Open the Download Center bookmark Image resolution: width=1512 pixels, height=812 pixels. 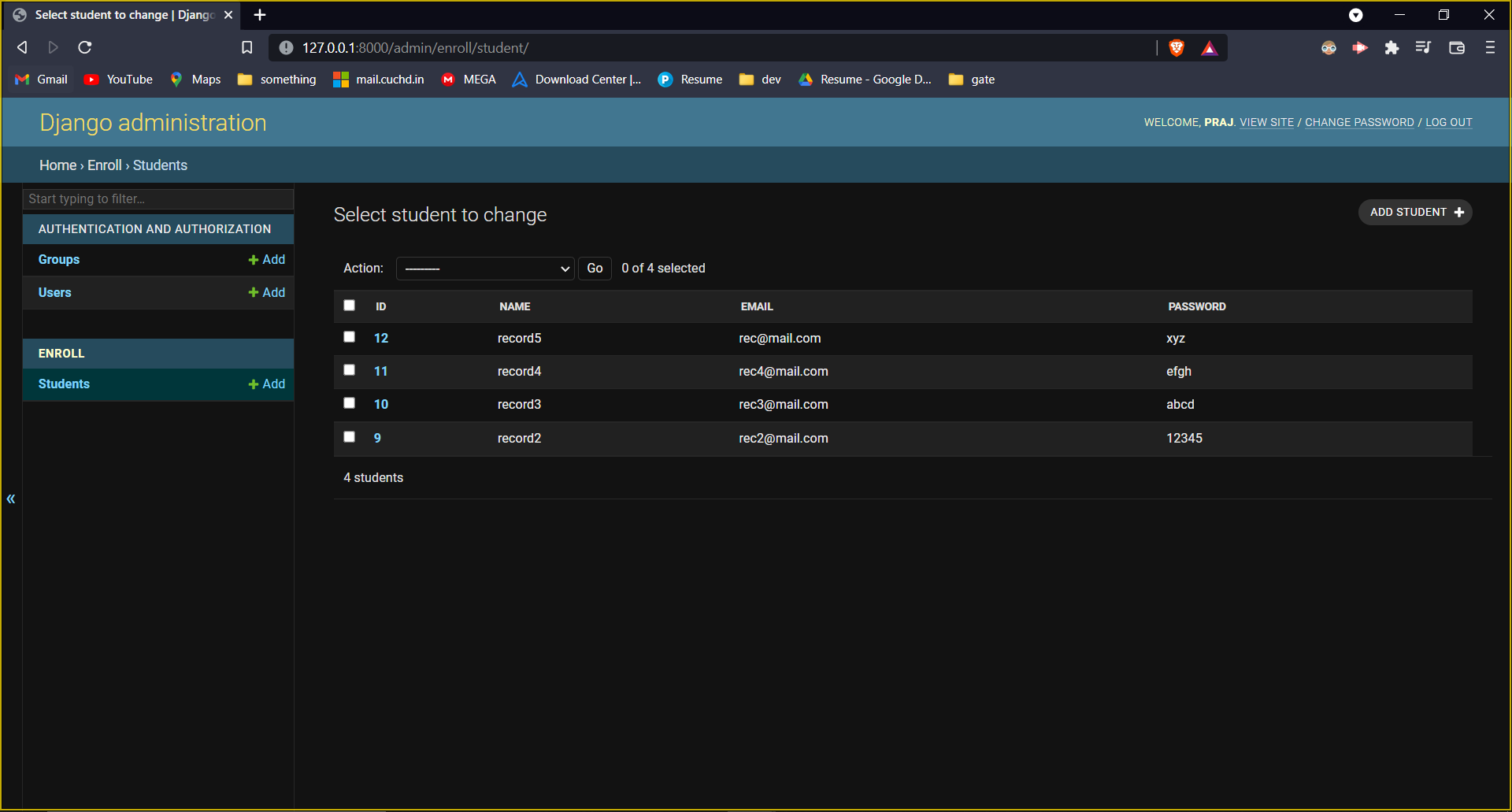pyautogui.click(x=576, y=80)
